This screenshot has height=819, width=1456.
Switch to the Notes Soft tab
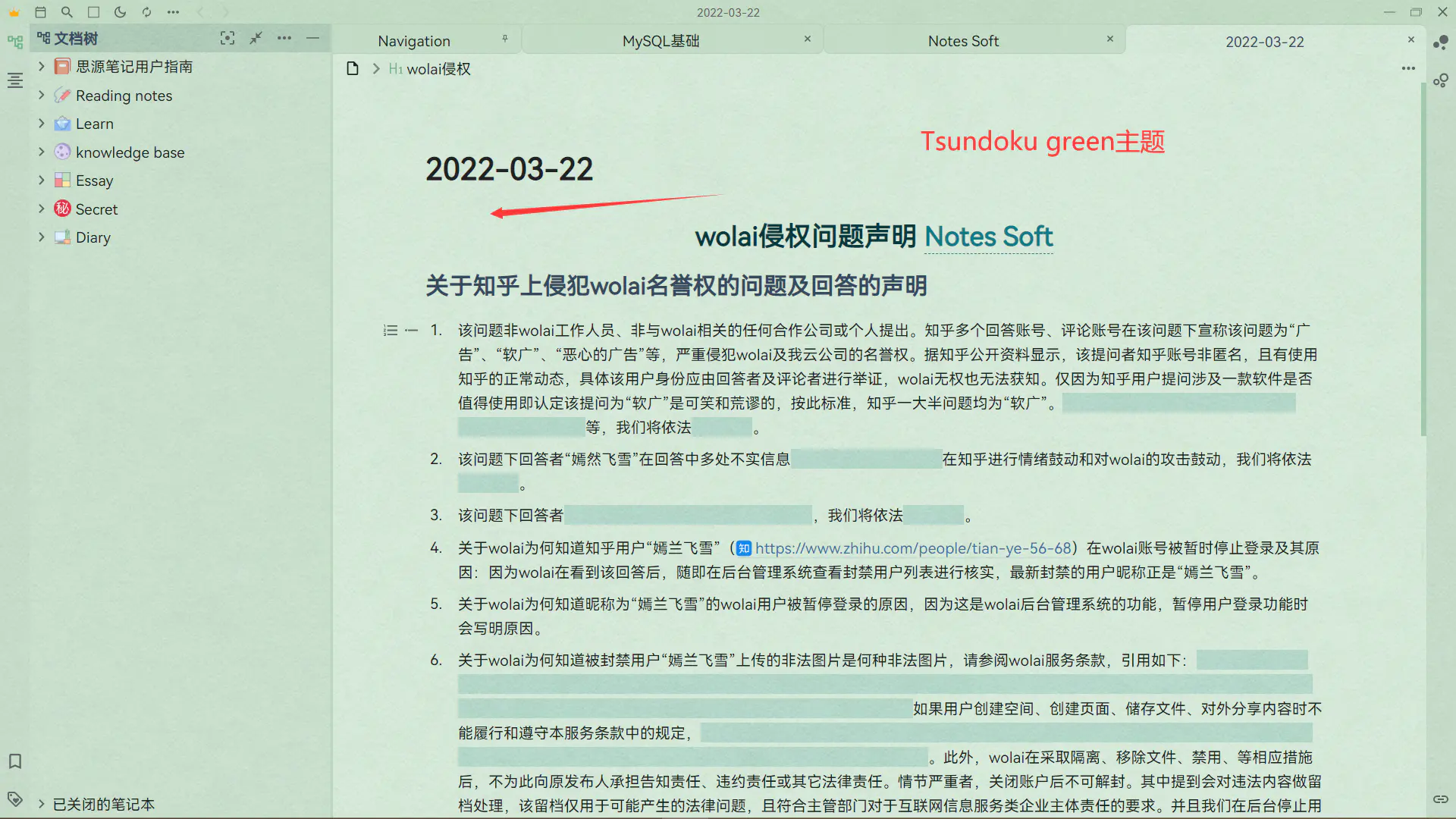pos(963,41)
